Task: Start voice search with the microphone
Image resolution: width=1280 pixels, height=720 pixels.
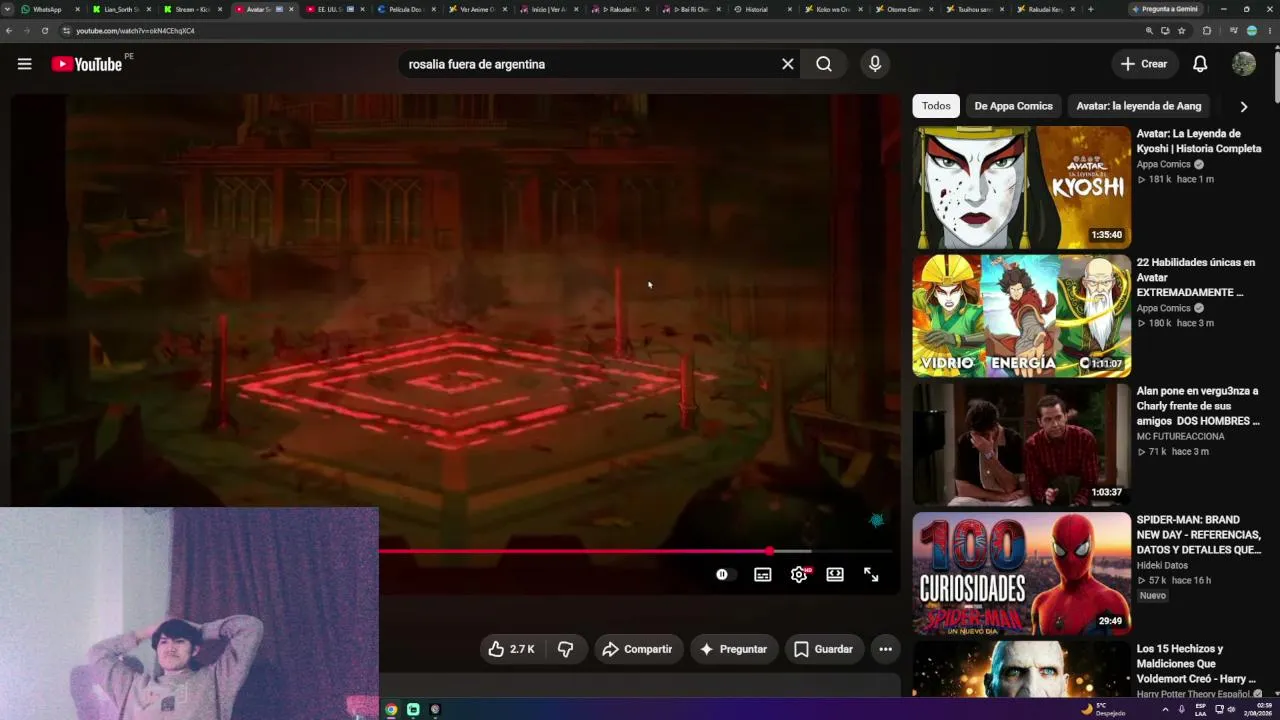Action: pyautogui.click(x=875, y=64)
